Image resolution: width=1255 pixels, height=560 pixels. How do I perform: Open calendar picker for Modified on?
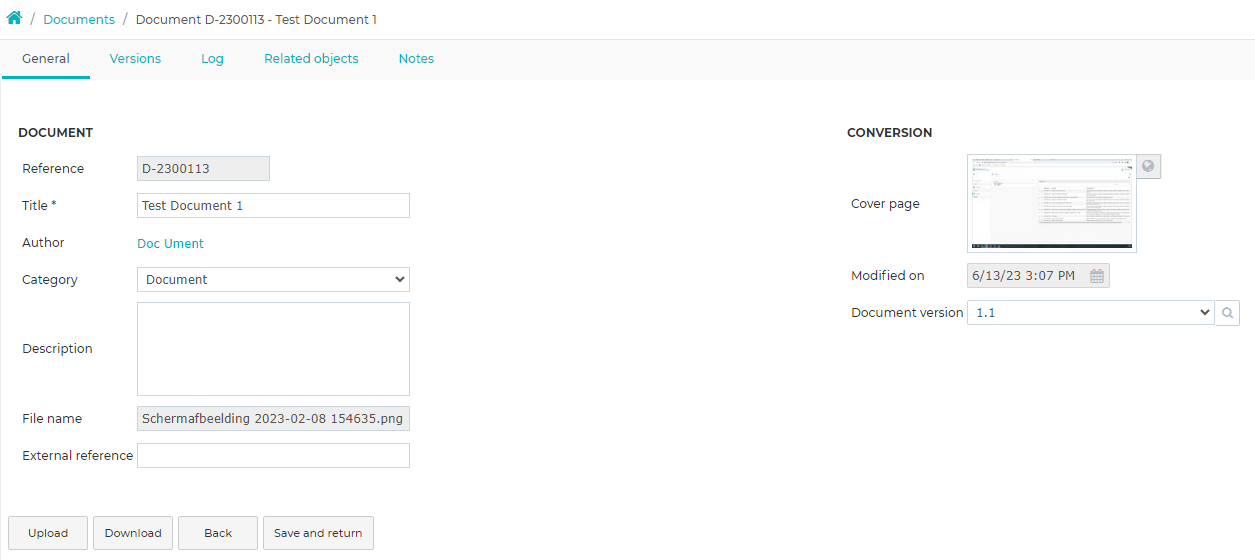1097,276
